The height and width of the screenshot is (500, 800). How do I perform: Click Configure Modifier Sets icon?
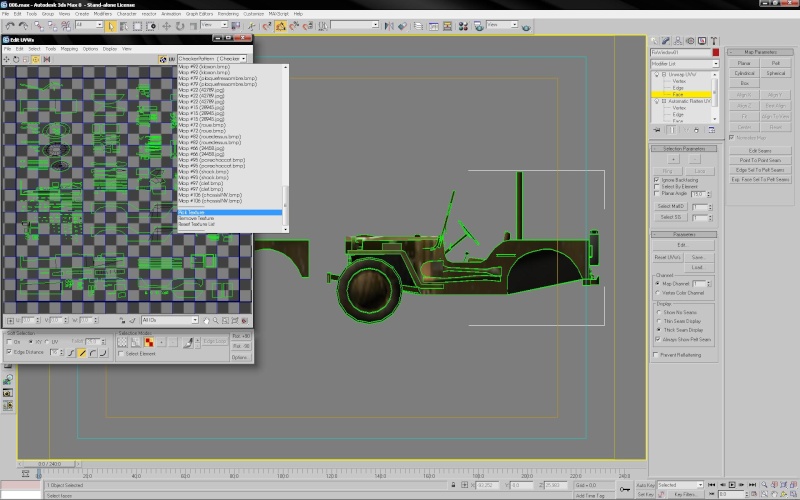coord(712,130)
